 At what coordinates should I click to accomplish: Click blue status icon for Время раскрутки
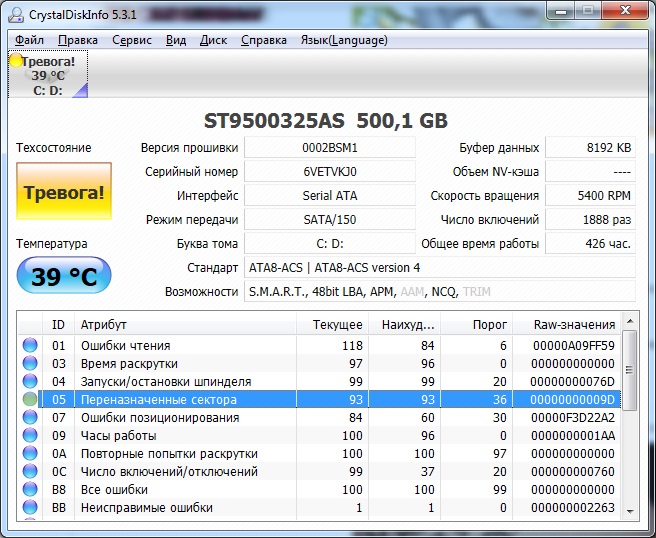point(30,364)
